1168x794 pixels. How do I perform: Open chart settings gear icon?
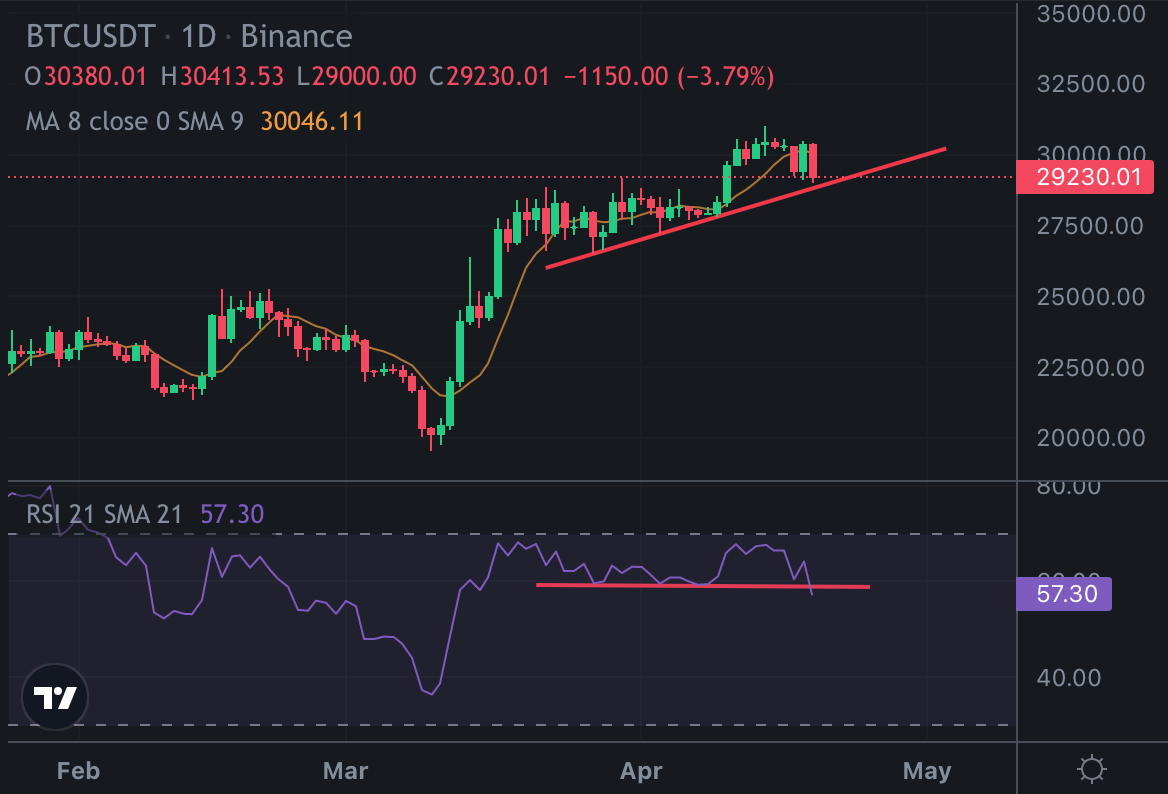pos(1092,769)
